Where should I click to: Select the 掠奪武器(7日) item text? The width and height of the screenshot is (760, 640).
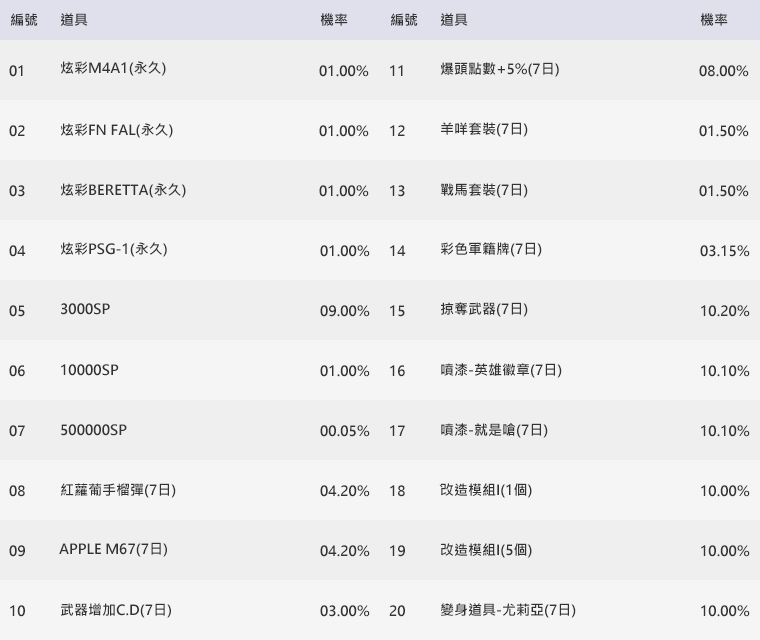tap(484, 310)
